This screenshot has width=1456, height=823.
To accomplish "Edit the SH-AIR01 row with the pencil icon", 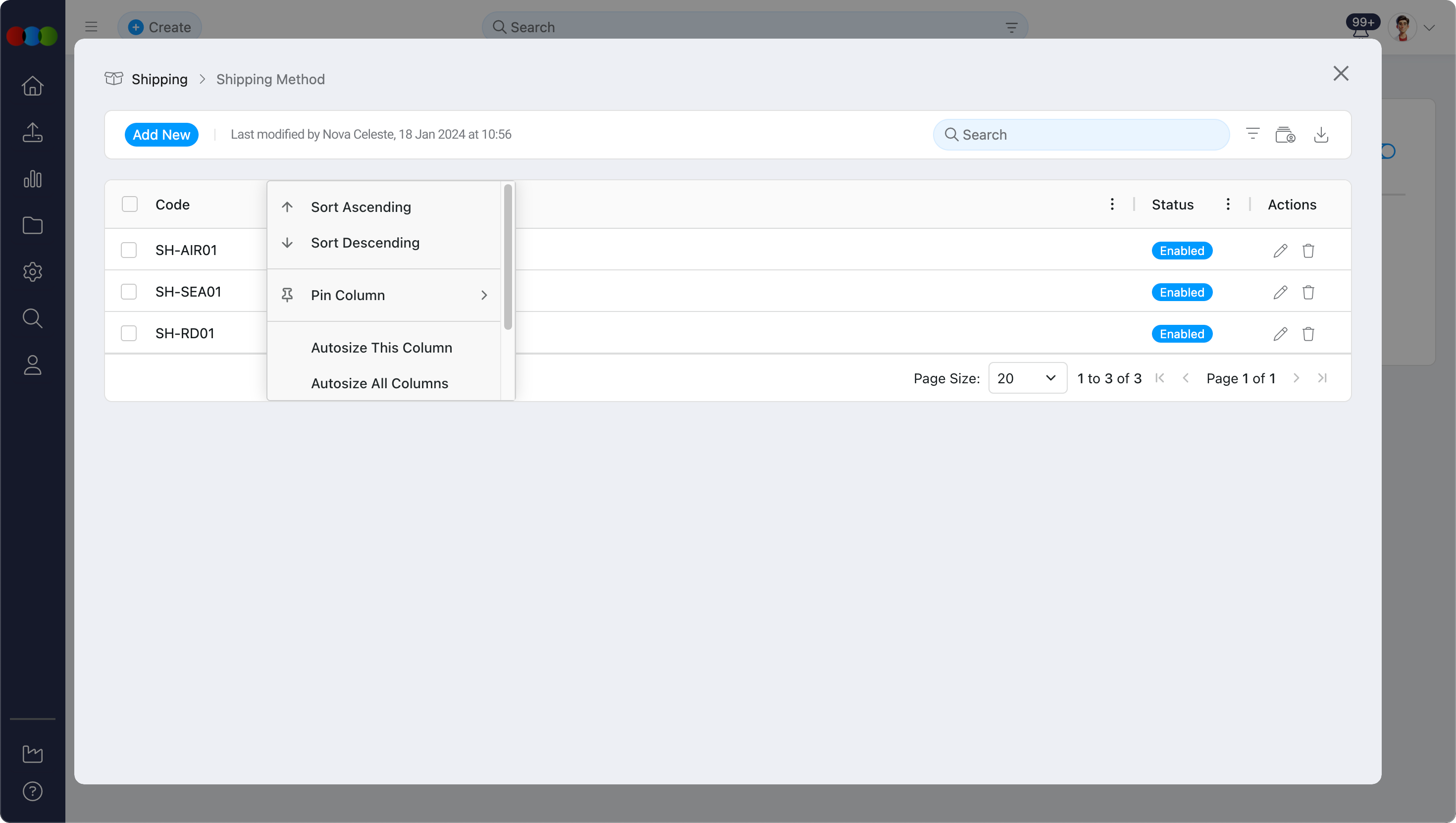I will 1280,250.
